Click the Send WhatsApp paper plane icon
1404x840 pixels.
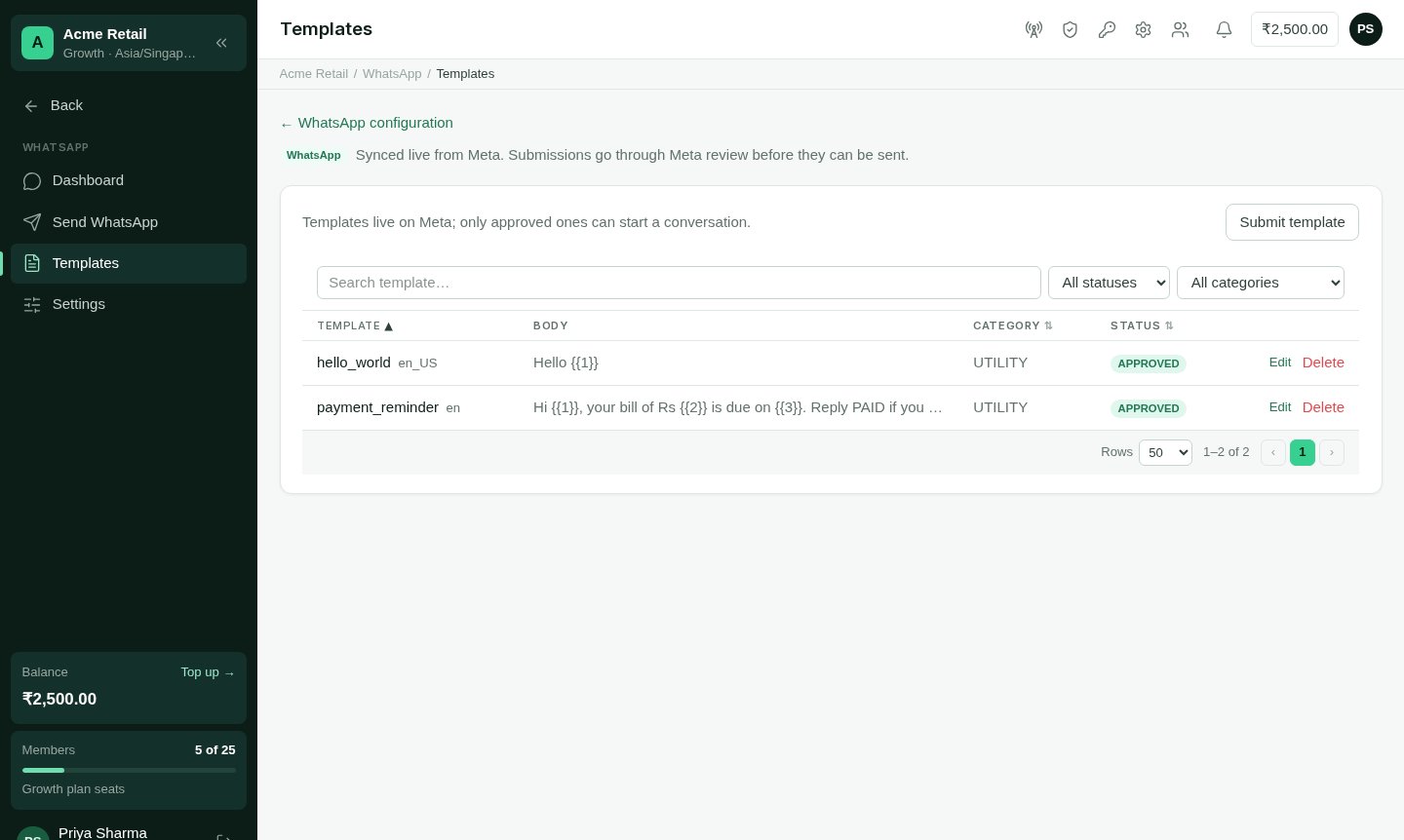(32, 222)
